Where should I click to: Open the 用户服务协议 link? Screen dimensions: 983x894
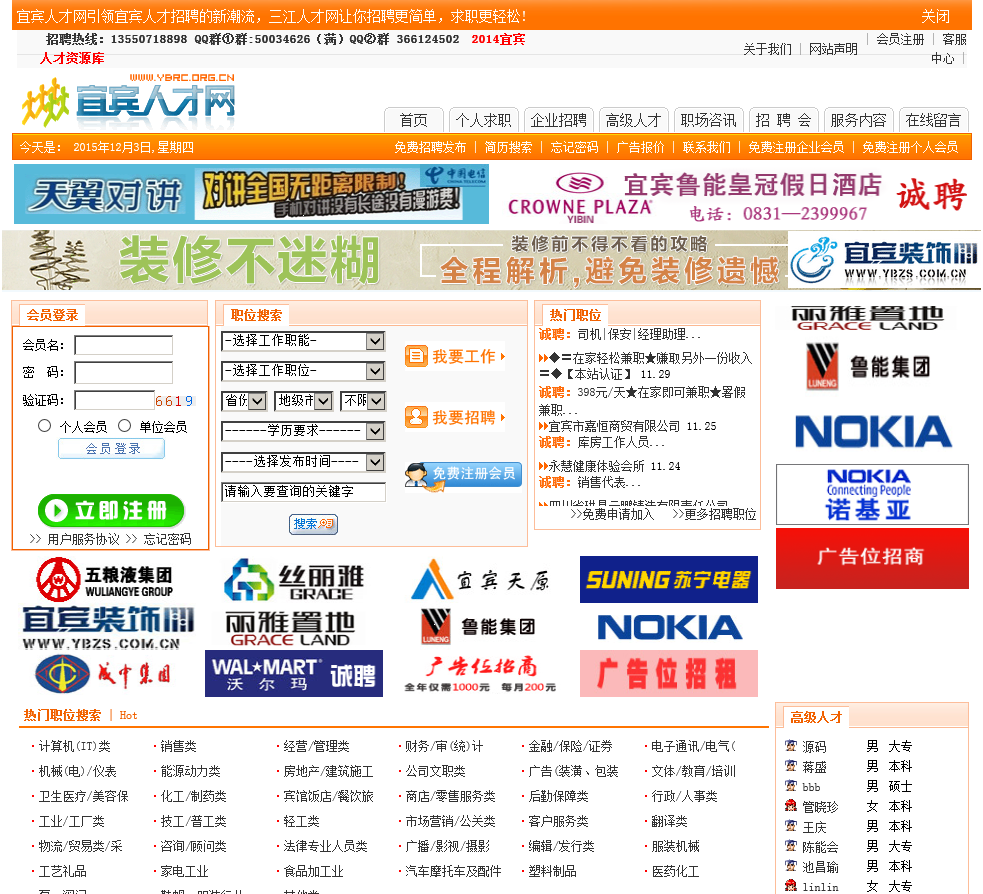tap(83, 539)
